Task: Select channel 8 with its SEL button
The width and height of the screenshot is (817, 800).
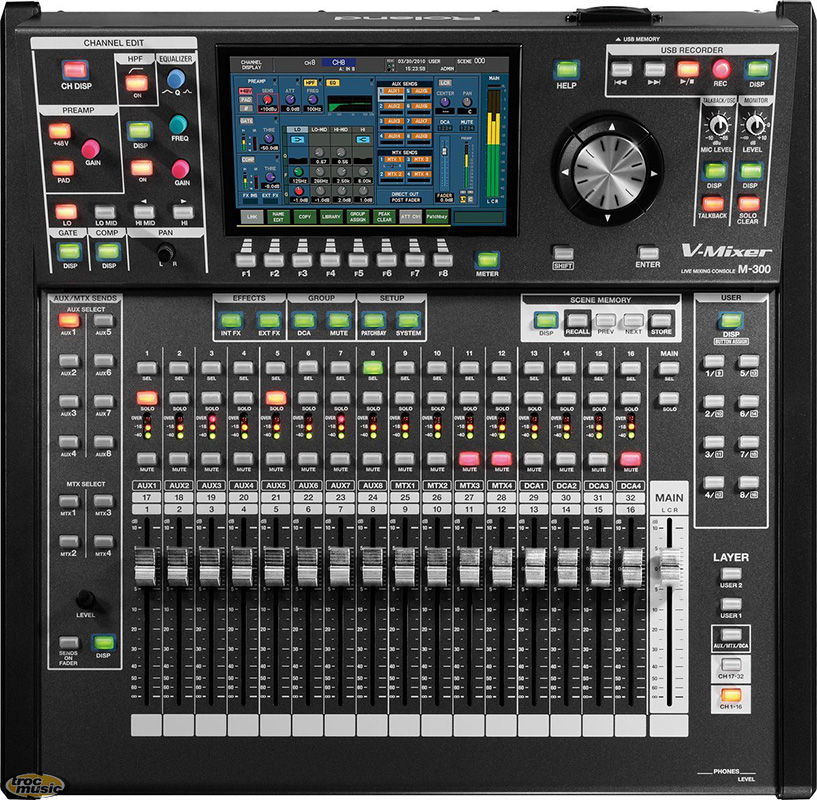Action: pyautogui.click(x=372, y=367)
